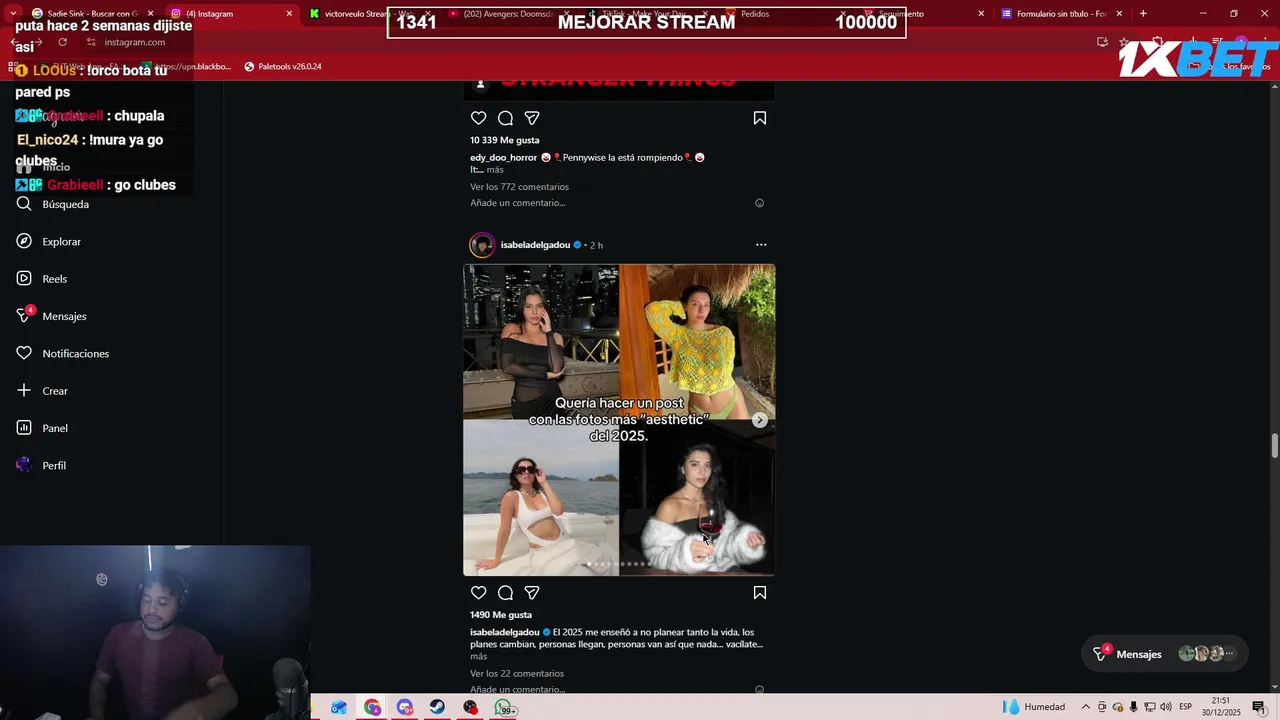The height and width of the screenshot is (720, 1280).
Task: Open new browser tab
Action: tap(1143, 14)
